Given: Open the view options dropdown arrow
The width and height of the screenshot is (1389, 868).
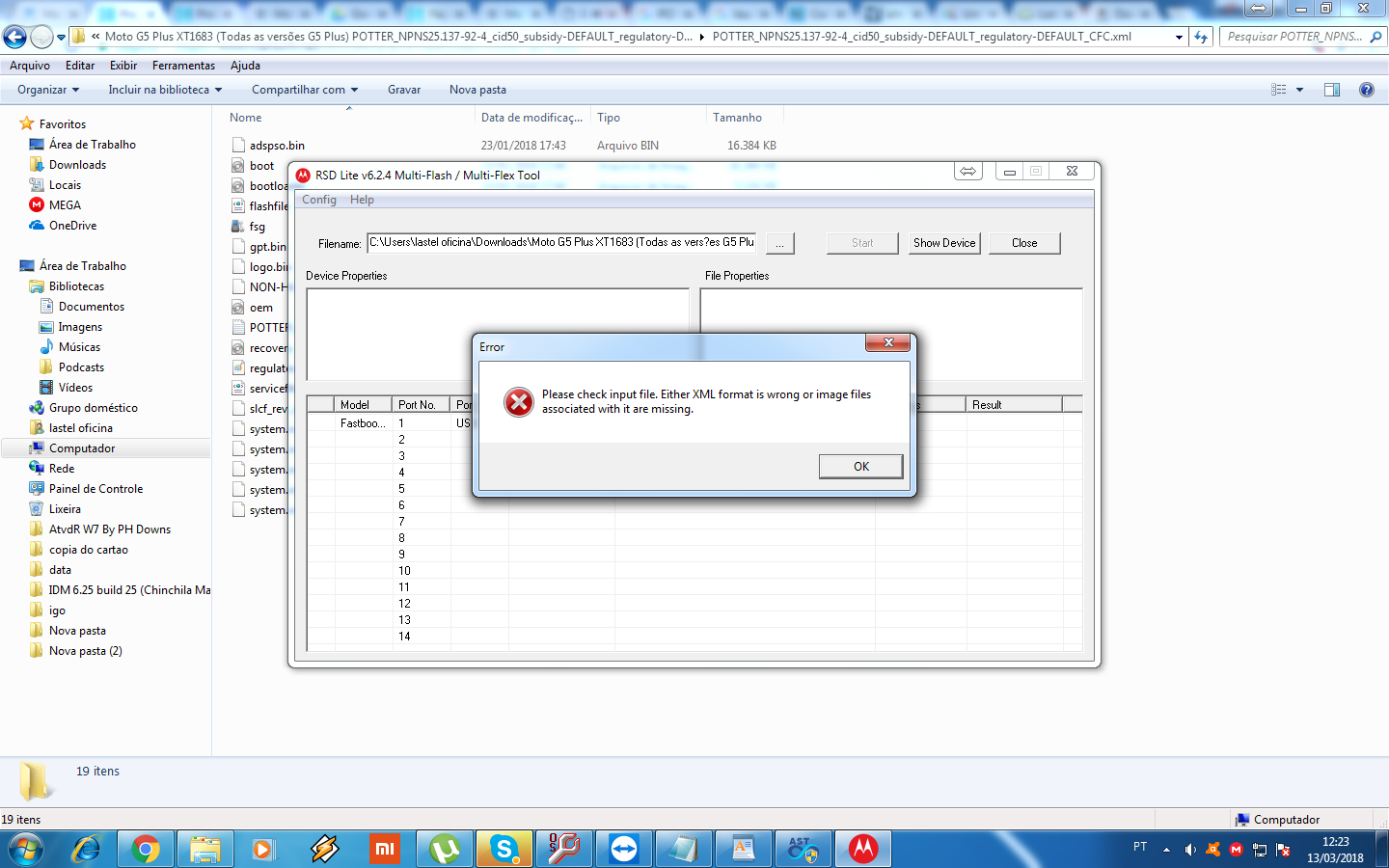Looking at the screenshot, I should (1299, 90).
